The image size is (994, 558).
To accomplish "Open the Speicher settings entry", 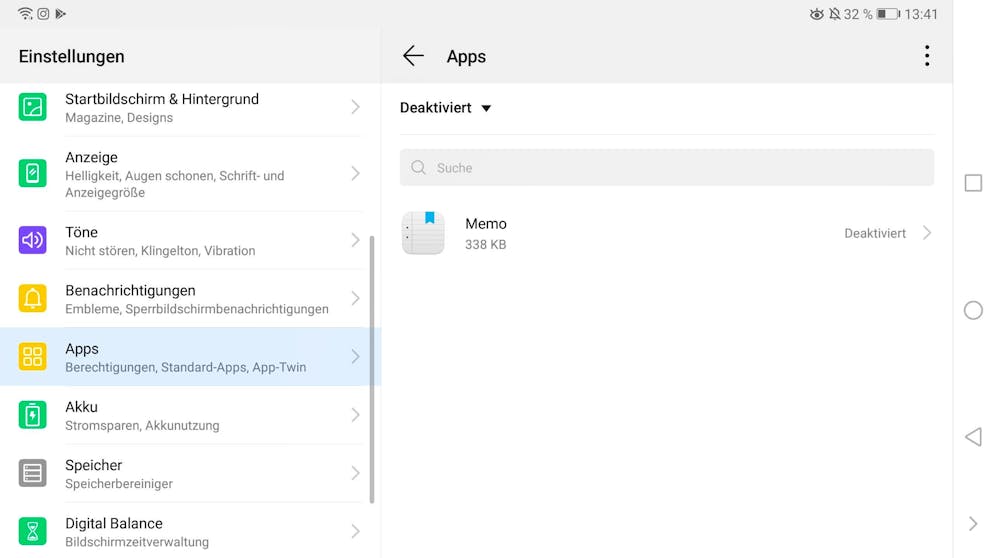I will point(190,473).
